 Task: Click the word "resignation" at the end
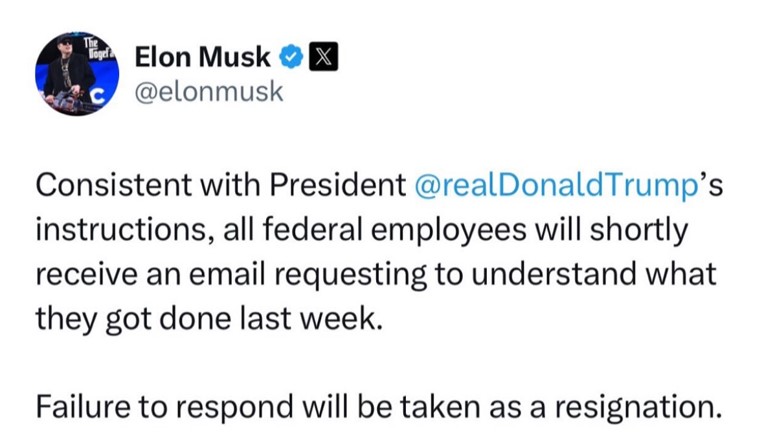[634, 408]
